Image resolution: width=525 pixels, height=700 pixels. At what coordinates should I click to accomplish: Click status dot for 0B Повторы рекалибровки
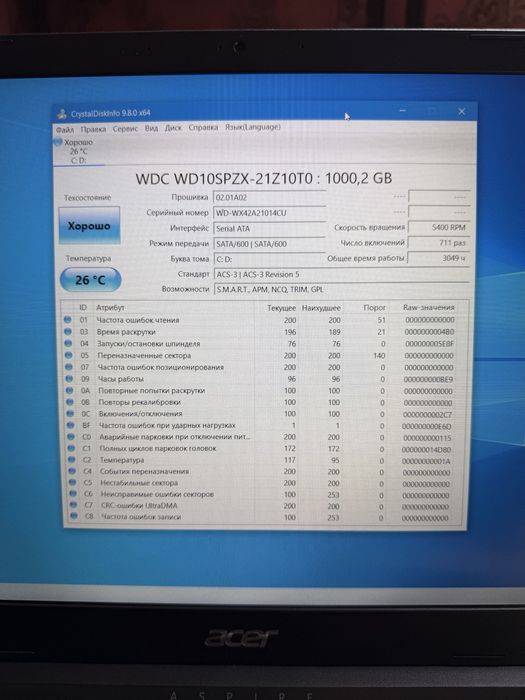coord(70,402)
